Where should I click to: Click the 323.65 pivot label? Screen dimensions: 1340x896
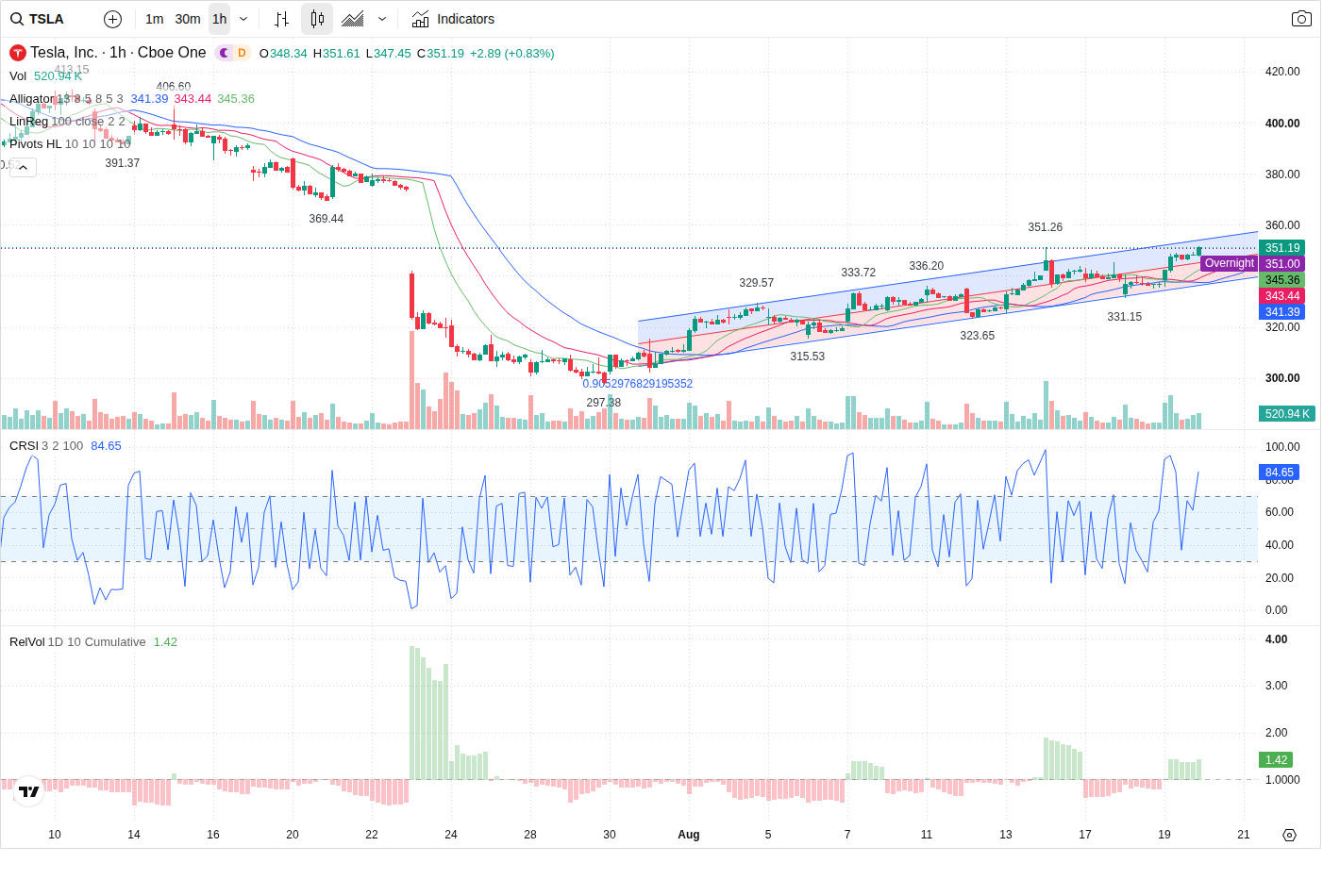click(x=977, y=336)
